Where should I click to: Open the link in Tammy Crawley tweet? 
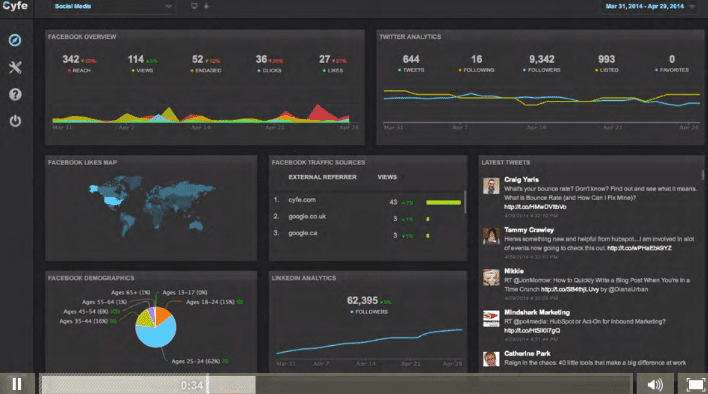click(639, 248)
